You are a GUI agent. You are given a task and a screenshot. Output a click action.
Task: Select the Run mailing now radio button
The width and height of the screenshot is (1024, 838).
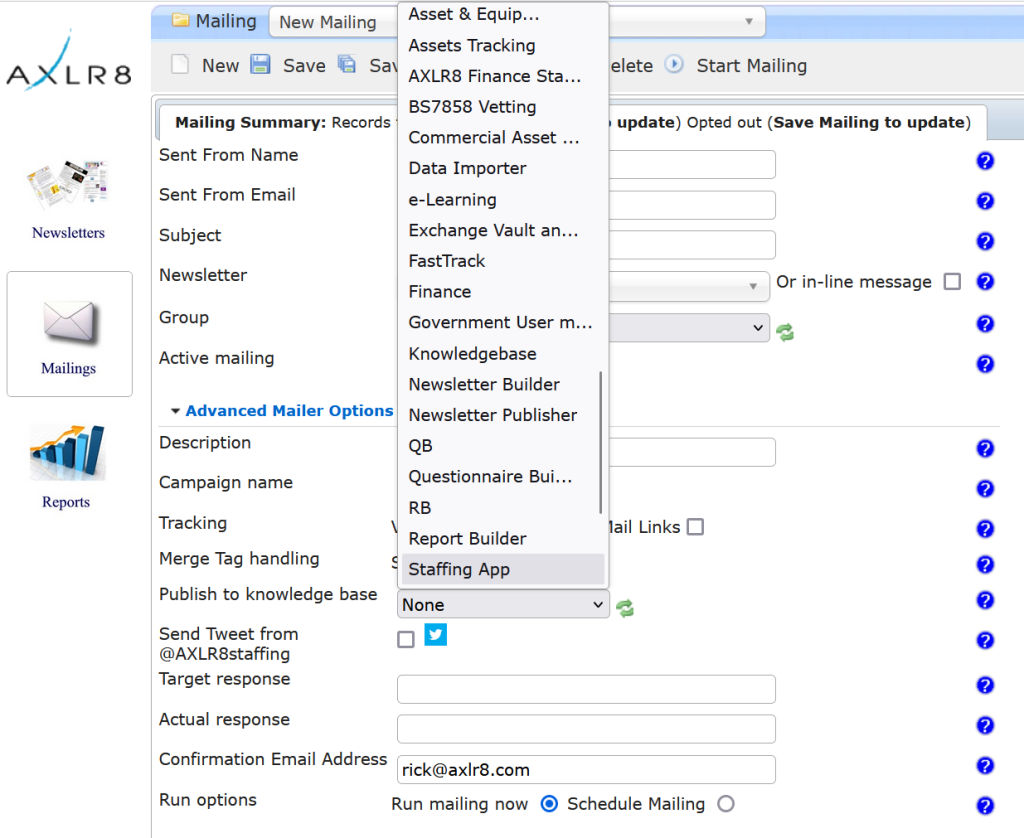[549, 804]
